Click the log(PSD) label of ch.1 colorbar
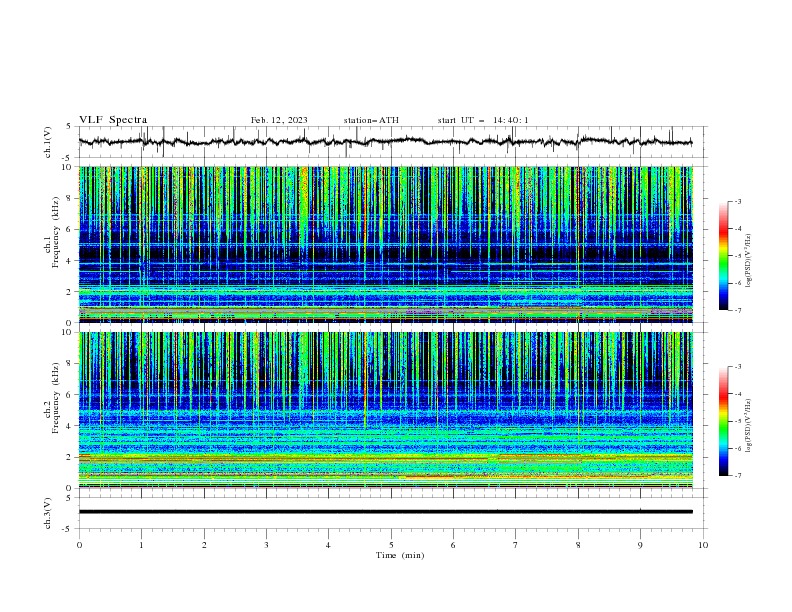 coord(748,261)
